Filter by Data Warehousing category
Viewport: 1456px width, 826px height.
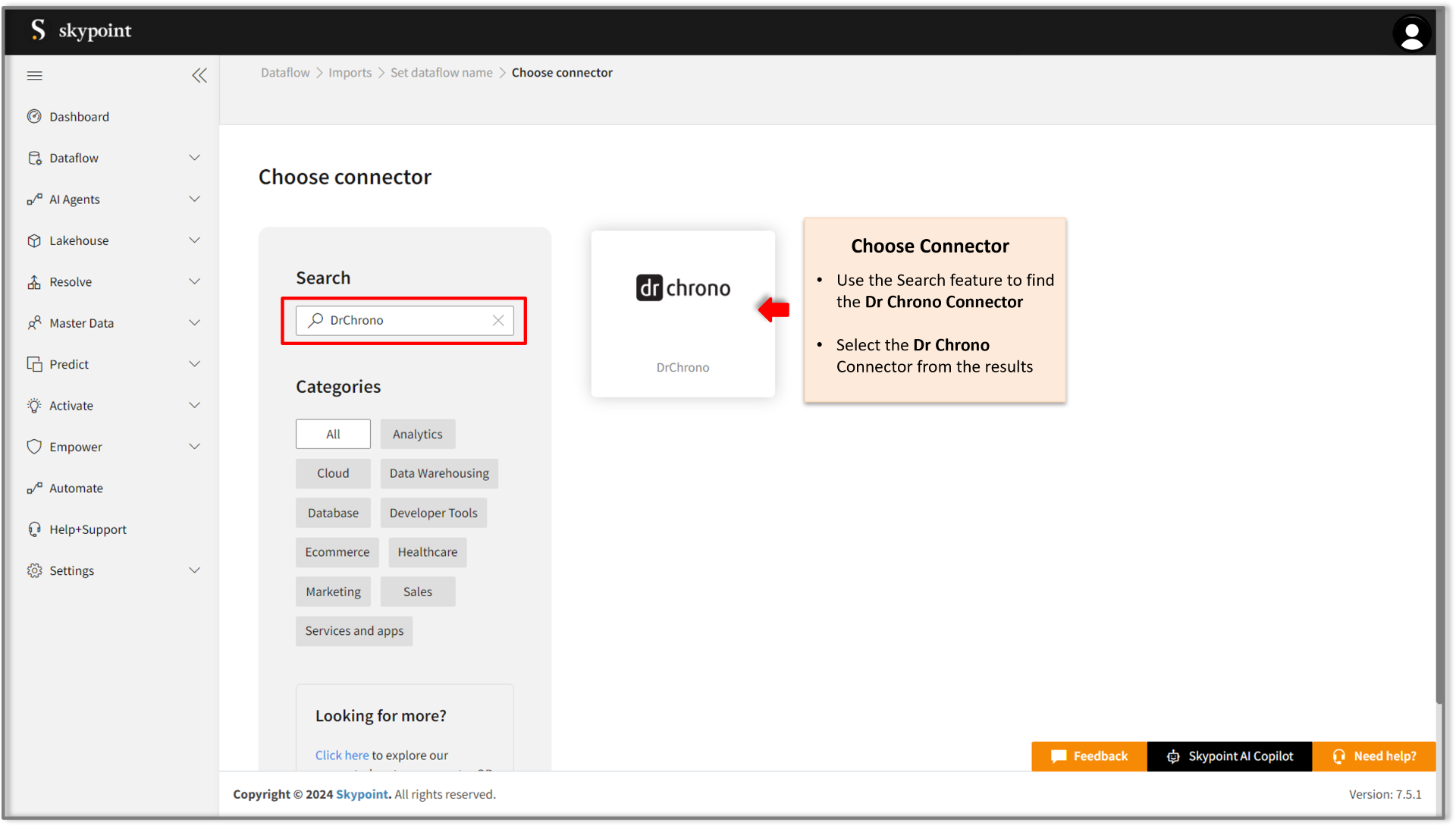point(439,473)
